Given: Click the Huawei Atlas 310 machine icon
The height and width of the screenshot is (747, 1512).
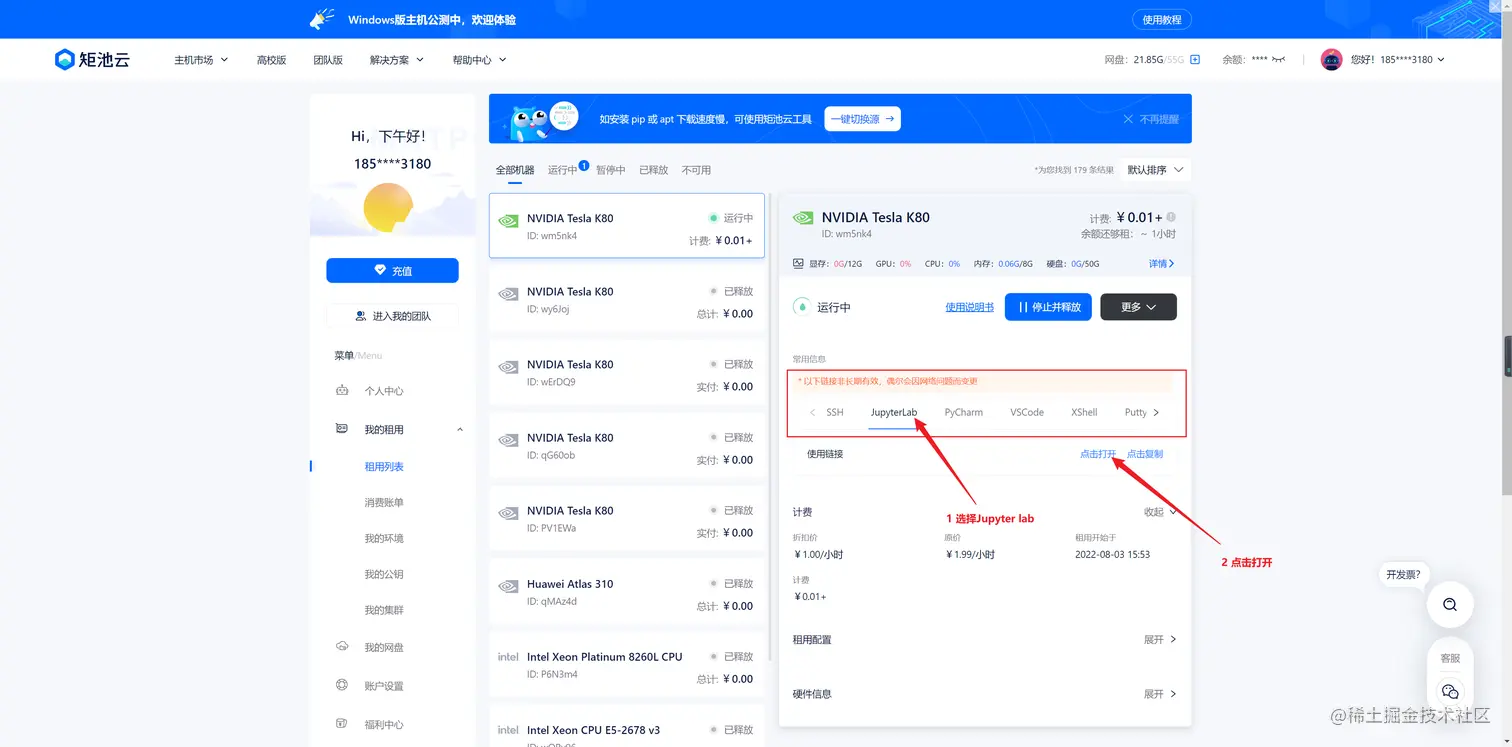Looking at the screenshot, I should (508, 587).
